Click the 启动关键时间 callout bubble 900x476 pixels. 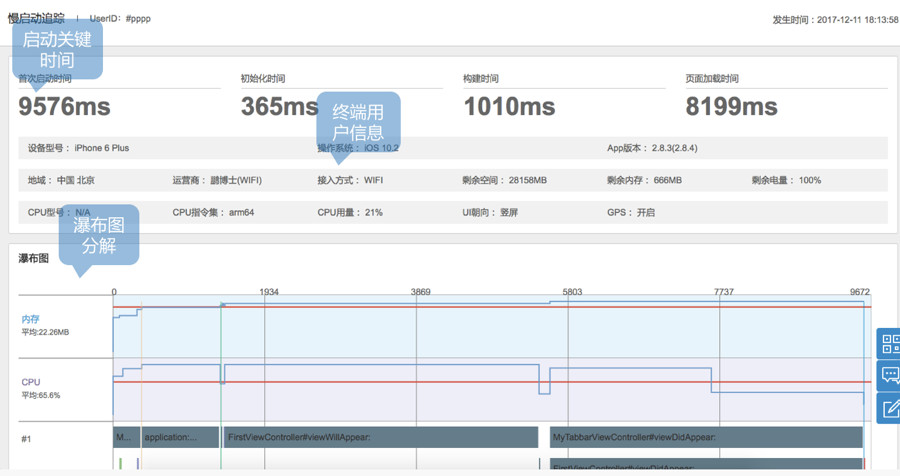[x=57, y=49]
